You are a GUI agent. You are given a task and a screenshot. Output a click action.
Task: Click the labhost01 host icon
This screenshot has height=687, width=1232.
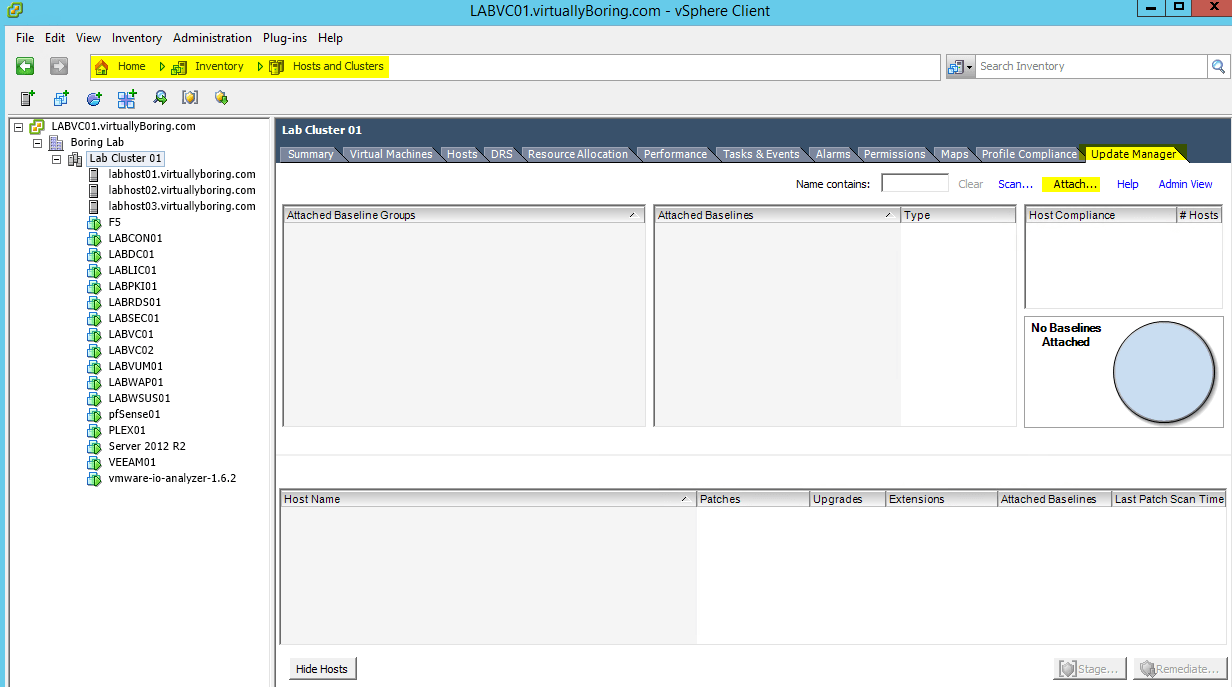point(95,174)
